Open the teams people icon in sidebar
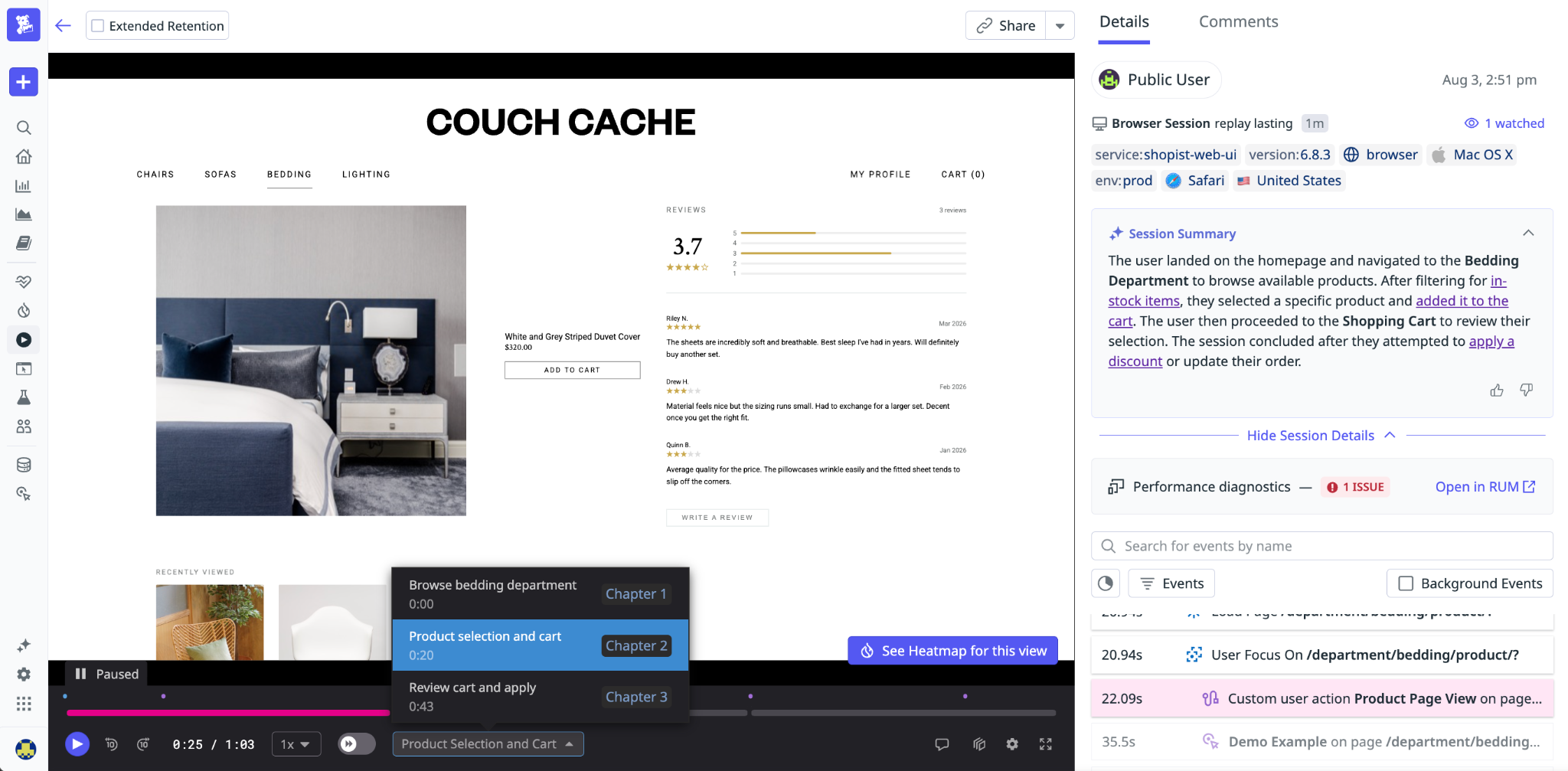 24,426
